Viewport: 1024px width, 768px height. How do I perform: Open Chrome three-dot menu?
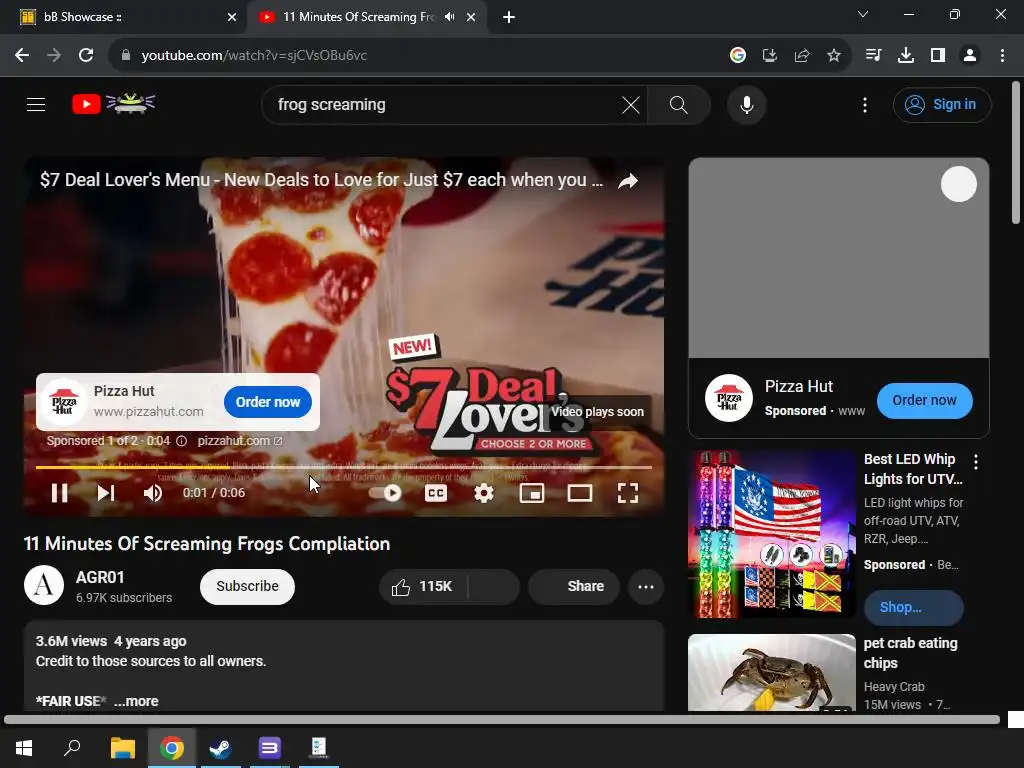click(x=1002, y=56)
